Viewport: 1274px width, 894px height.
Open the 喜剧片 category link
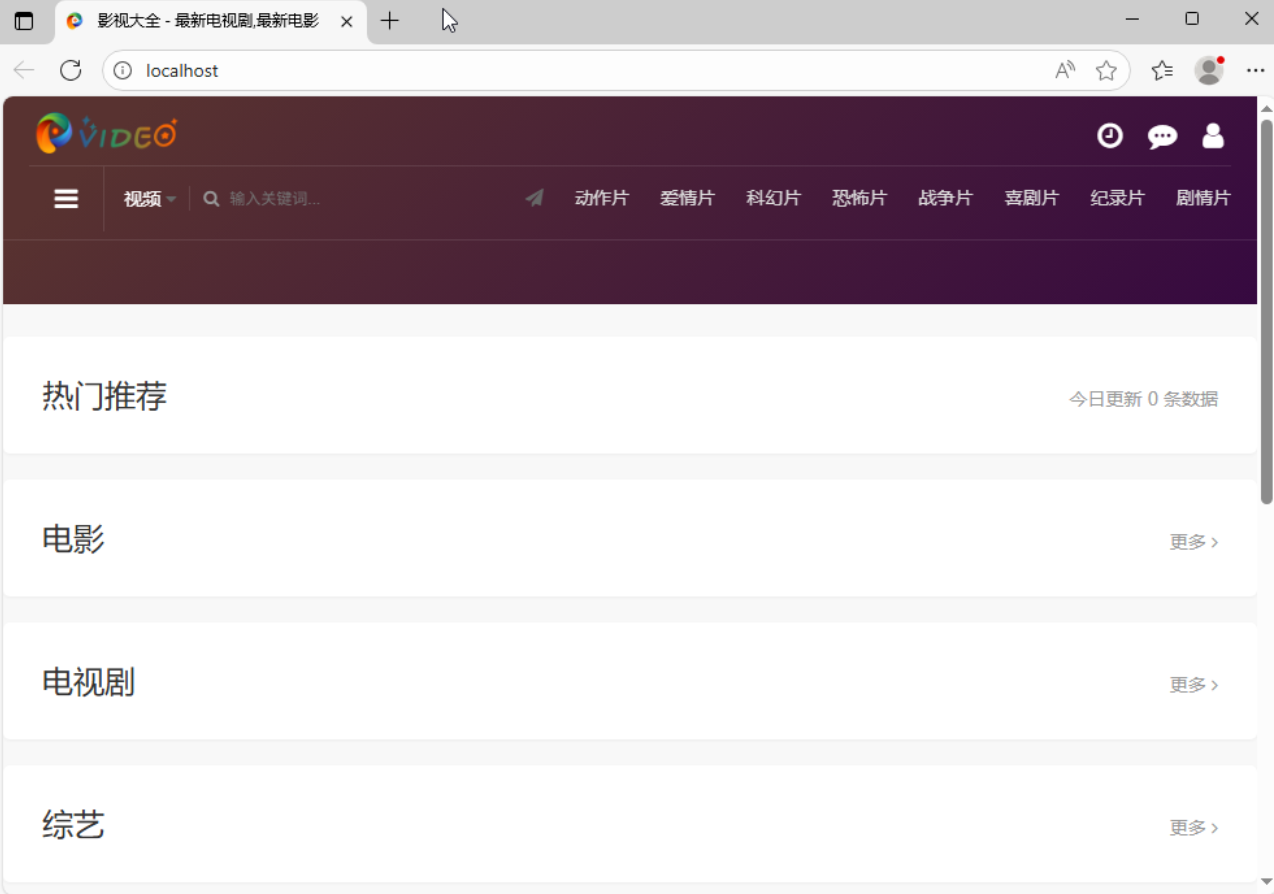1031,198
